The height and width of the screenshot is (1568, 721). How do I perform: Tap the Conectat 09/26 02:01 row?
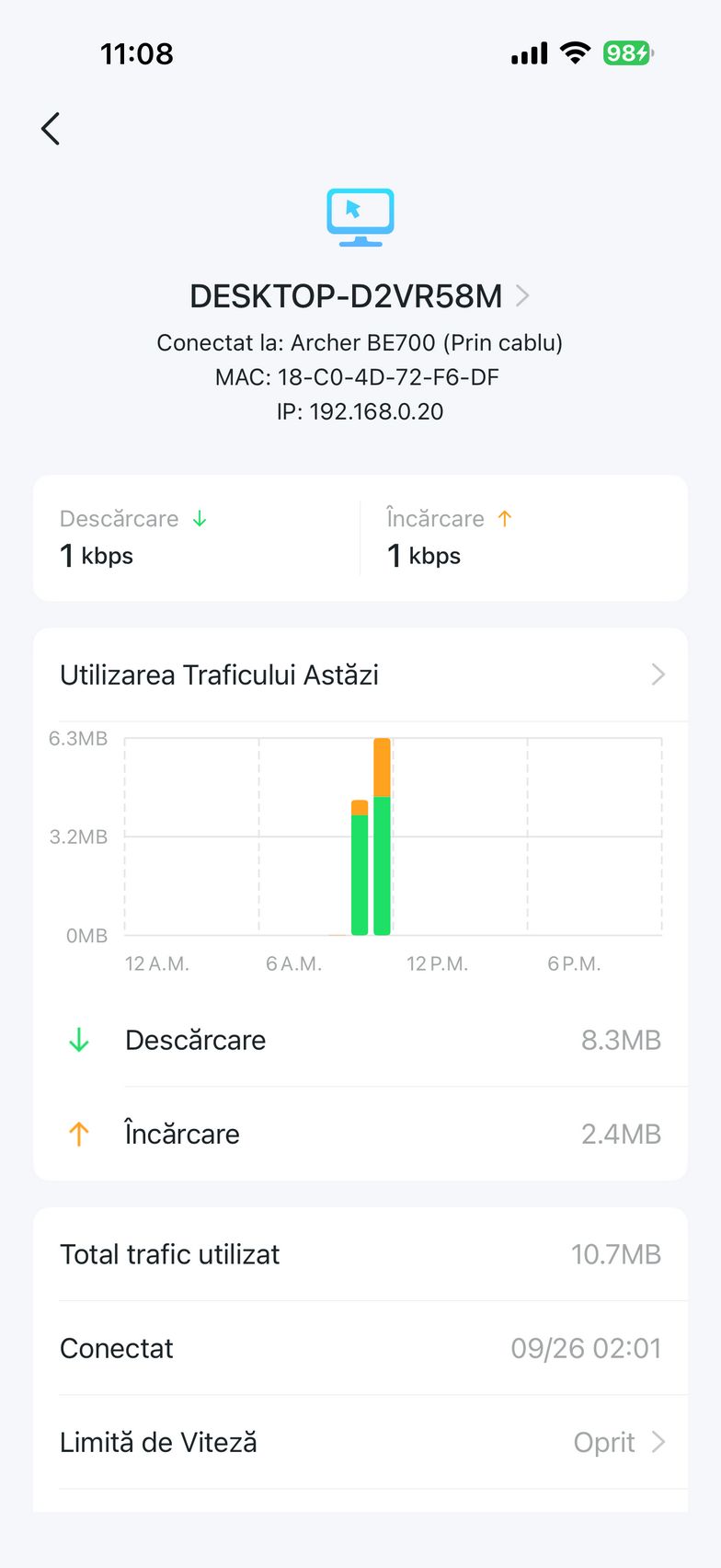pyautogui.click(x=360, y=1348)
